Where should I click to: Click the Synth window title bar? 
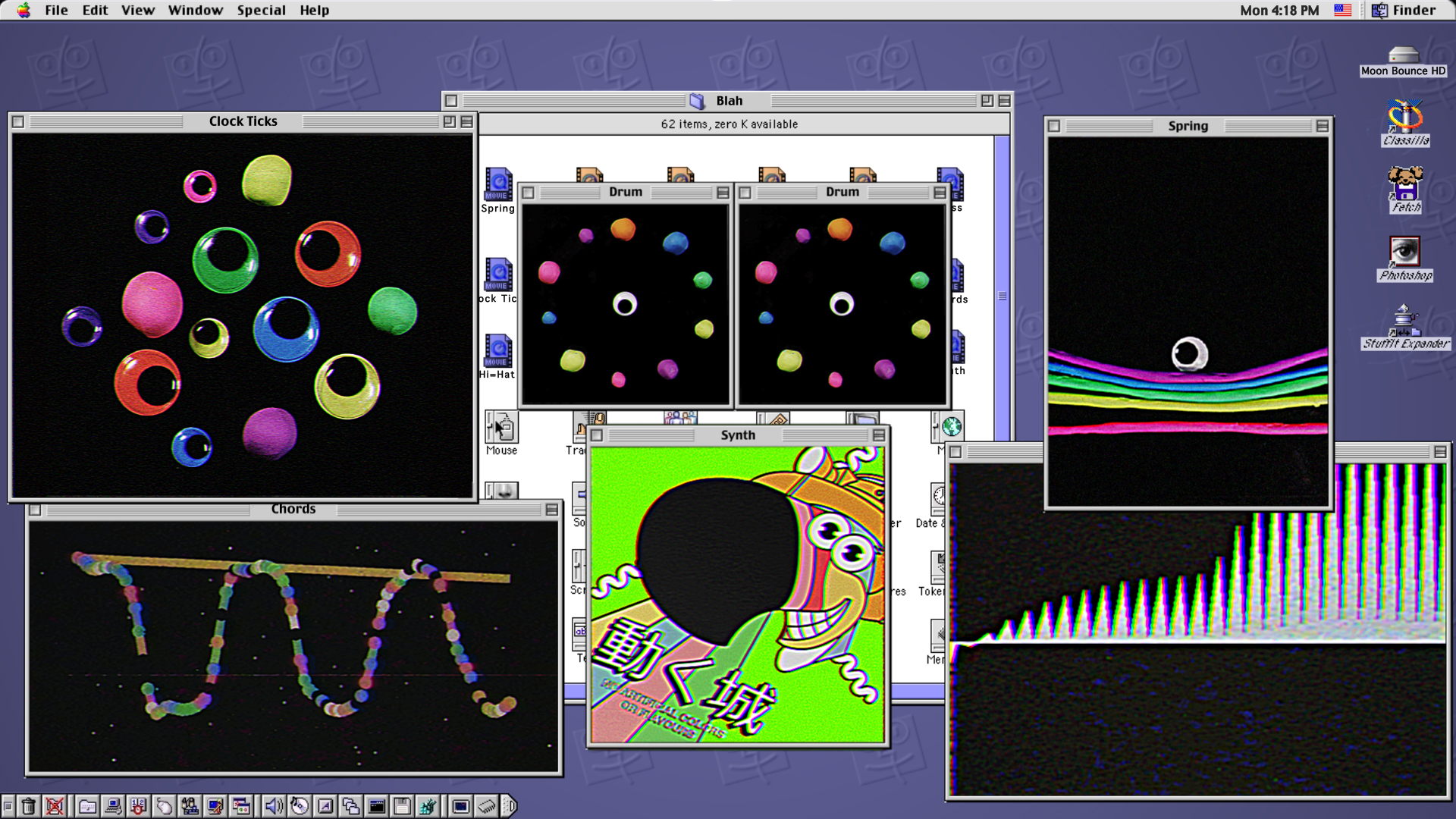tap(738, 435)
